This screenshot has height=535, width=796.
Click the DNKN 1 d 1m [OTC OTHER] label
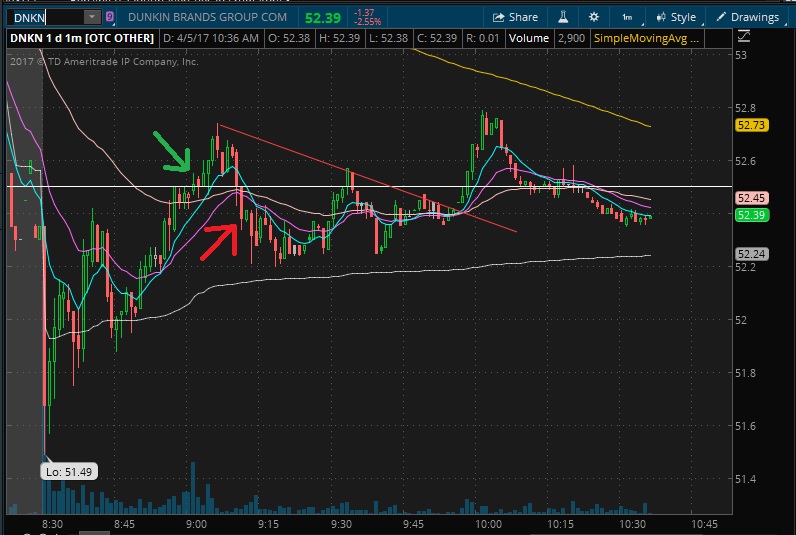82,38
